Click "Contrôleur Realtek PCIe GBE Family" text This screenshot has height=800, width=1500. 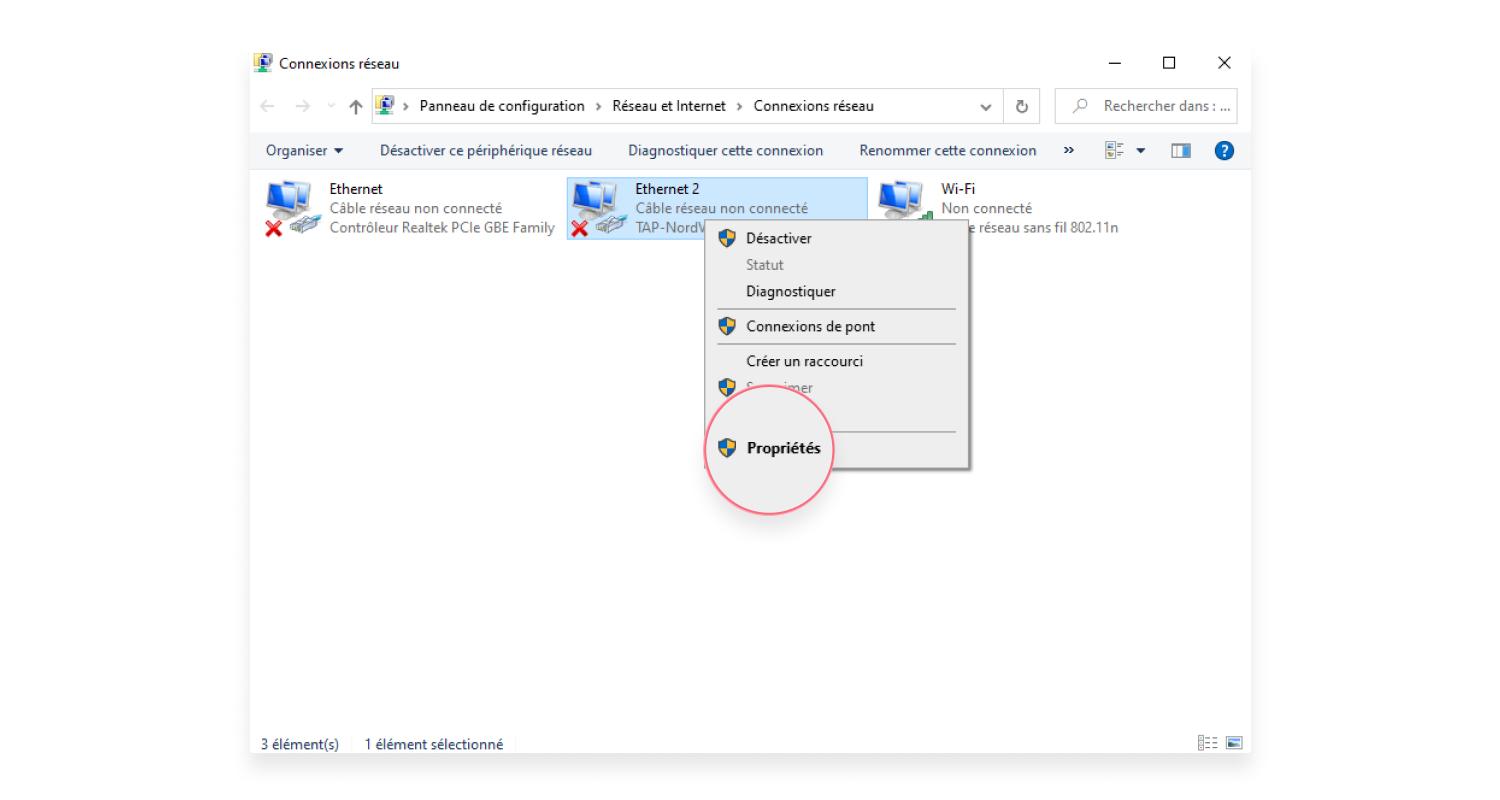coord(442,228)
